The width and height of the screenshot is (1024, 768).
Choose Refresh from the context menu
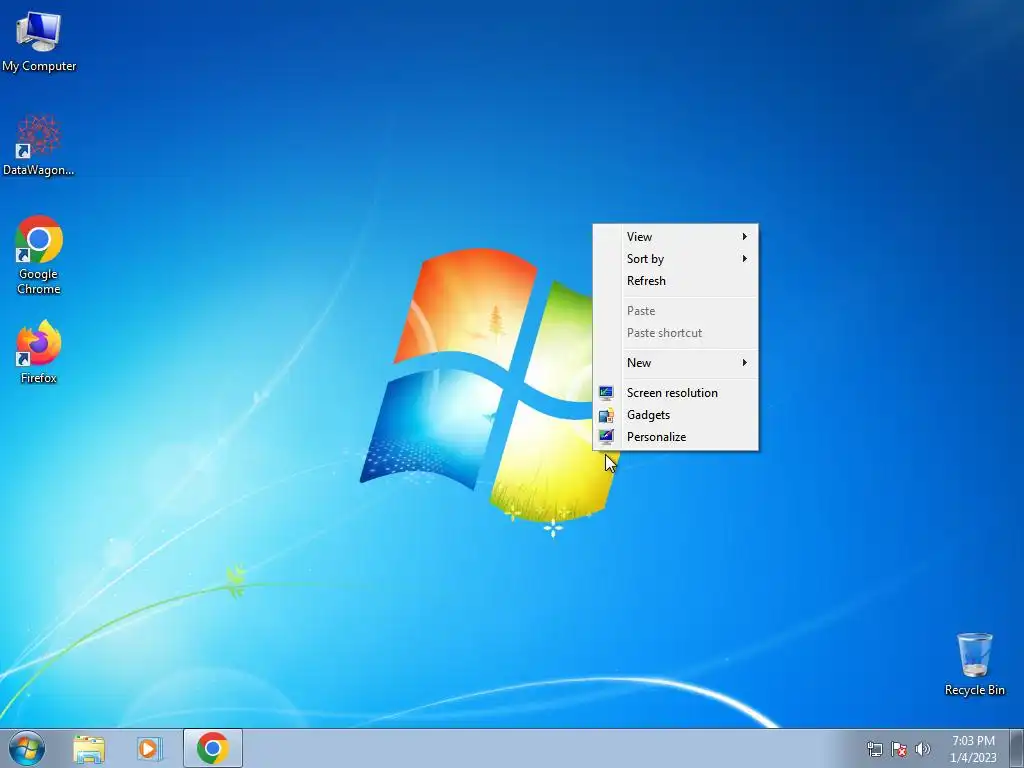[x=676, y=281]
